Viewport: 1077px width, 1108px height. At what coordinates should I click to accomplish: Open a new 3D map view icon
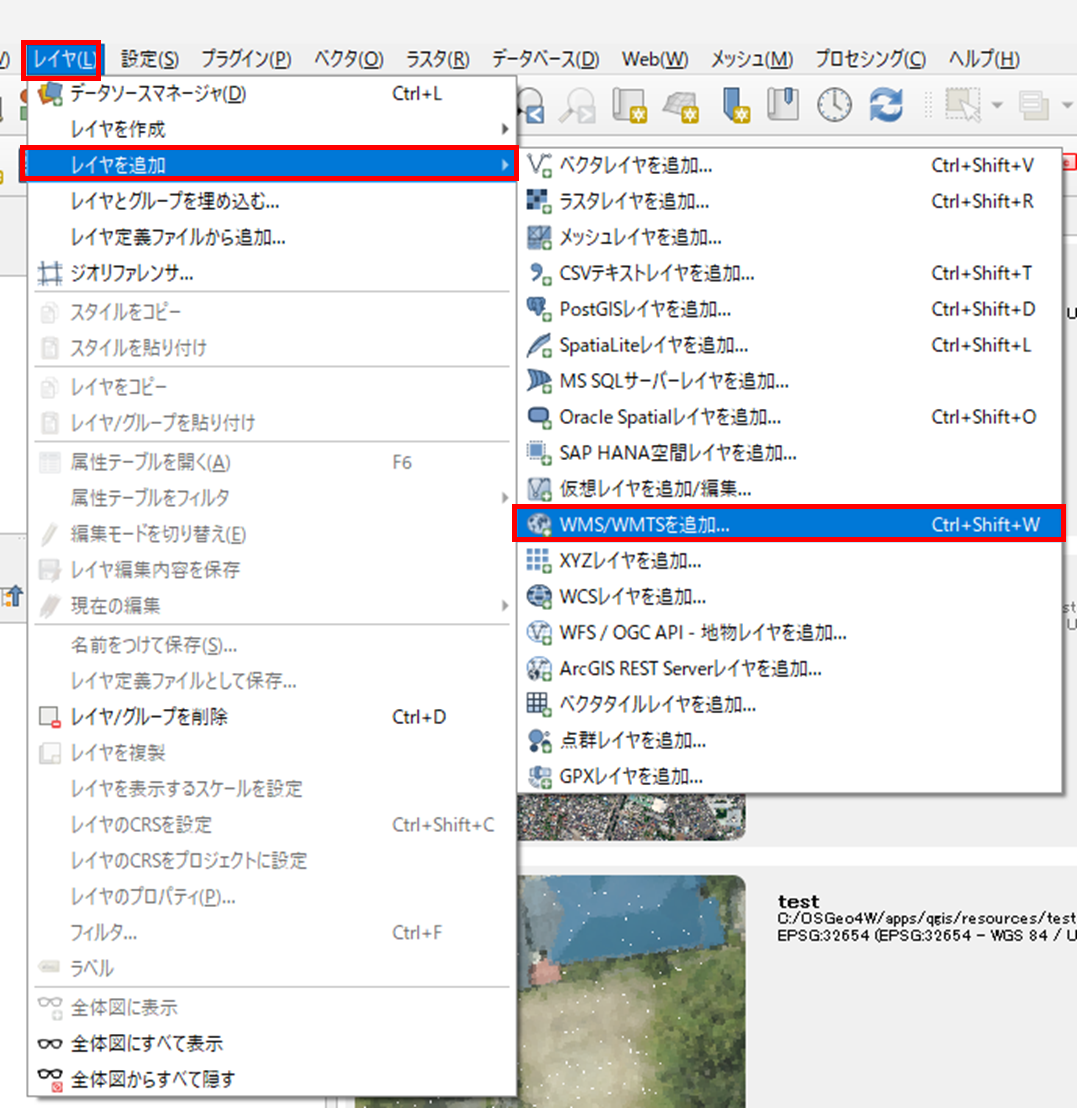678,105
